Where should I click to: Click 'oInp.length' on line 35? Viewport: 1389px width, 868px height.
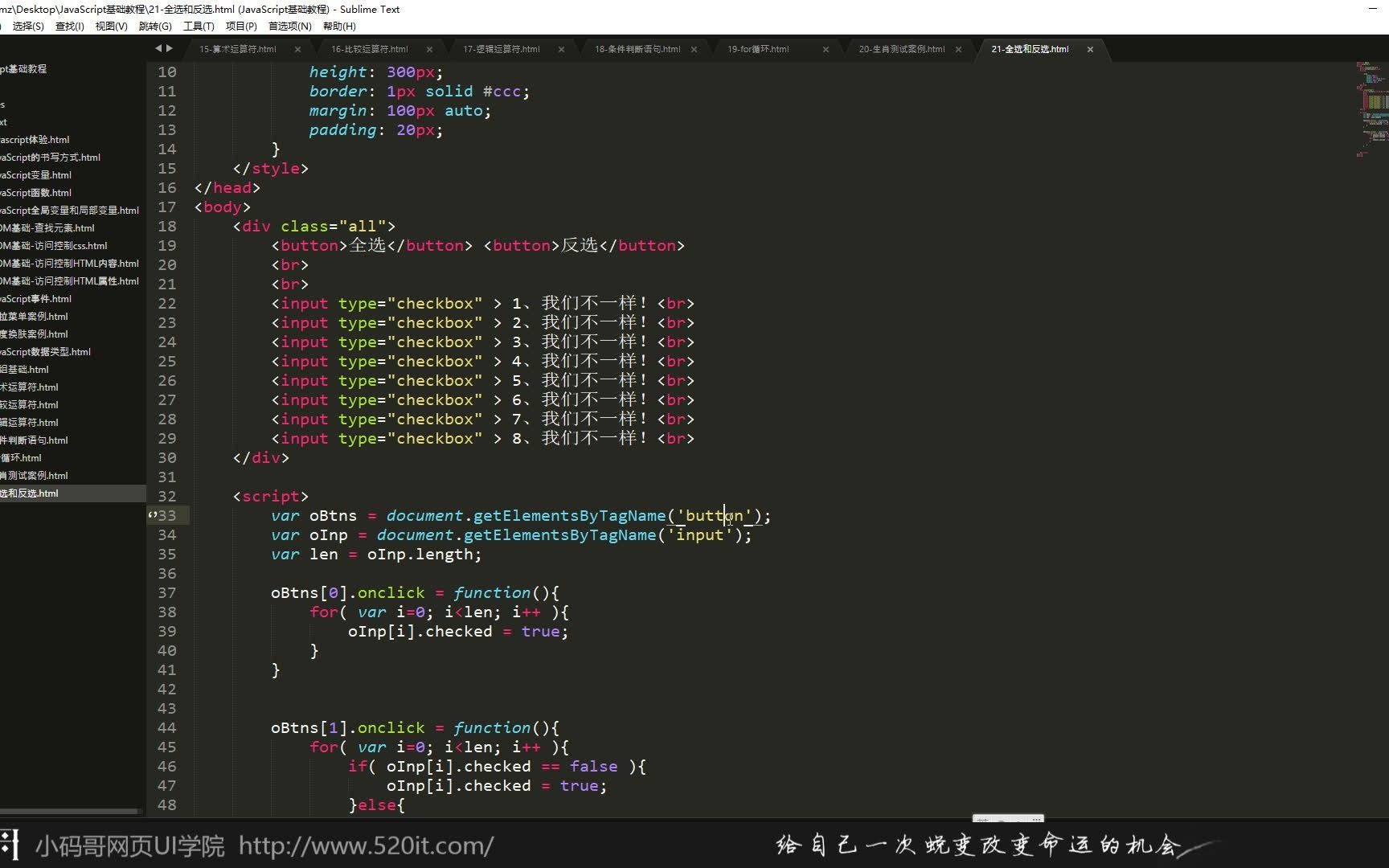[422, 554]
